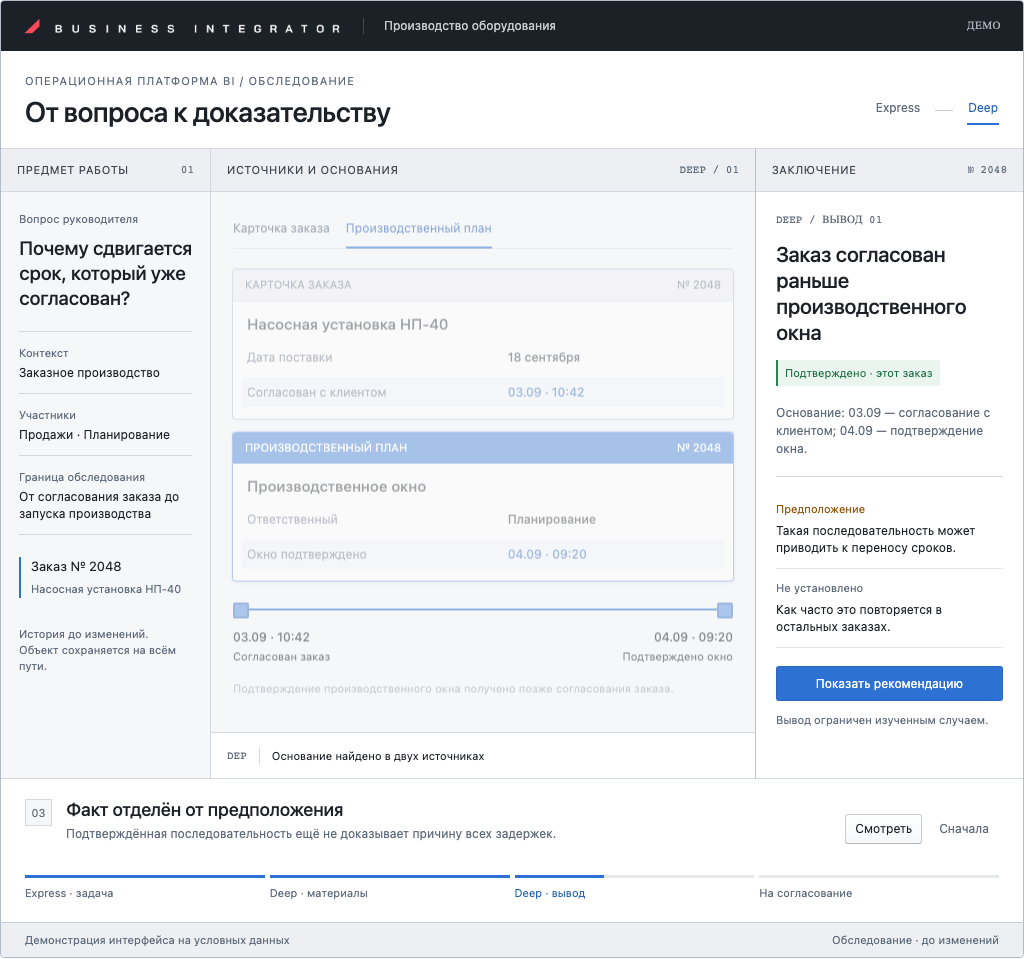Click the Смотреть button
The width and height of the screenshot is (1024, 959).
(883, 829)
